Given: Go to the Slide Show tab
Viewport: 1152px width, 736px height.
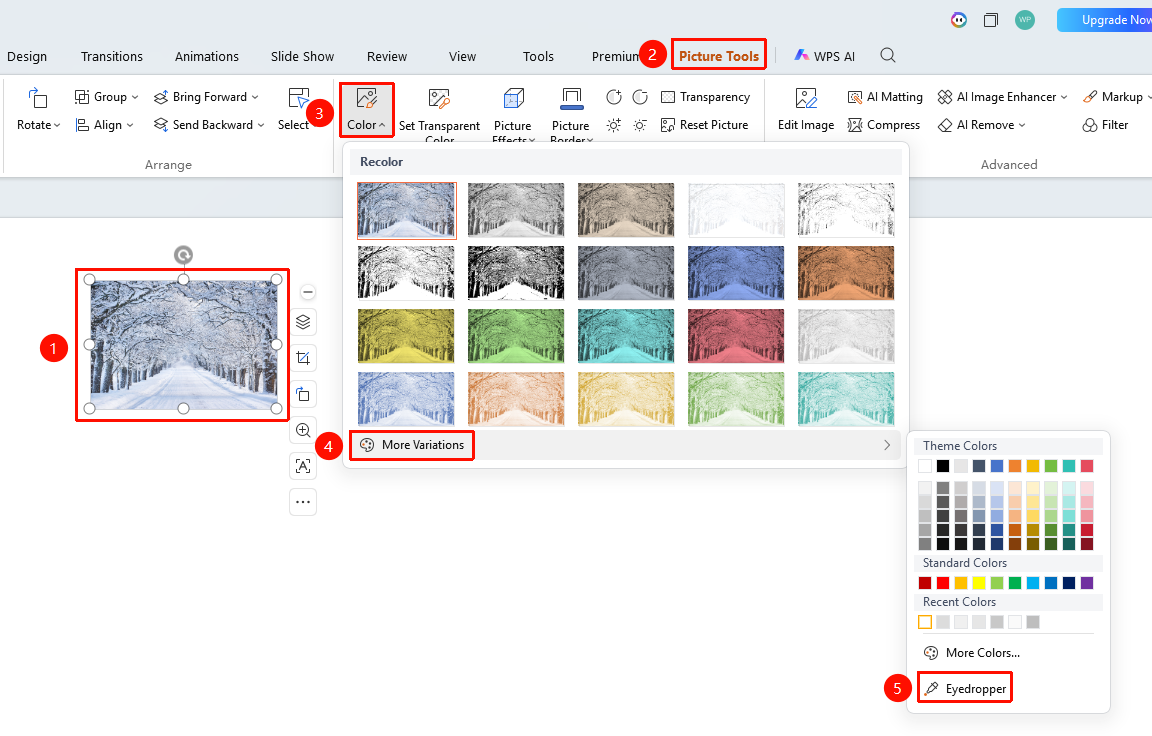Looking at the screenshot, I should click(302, 57).
